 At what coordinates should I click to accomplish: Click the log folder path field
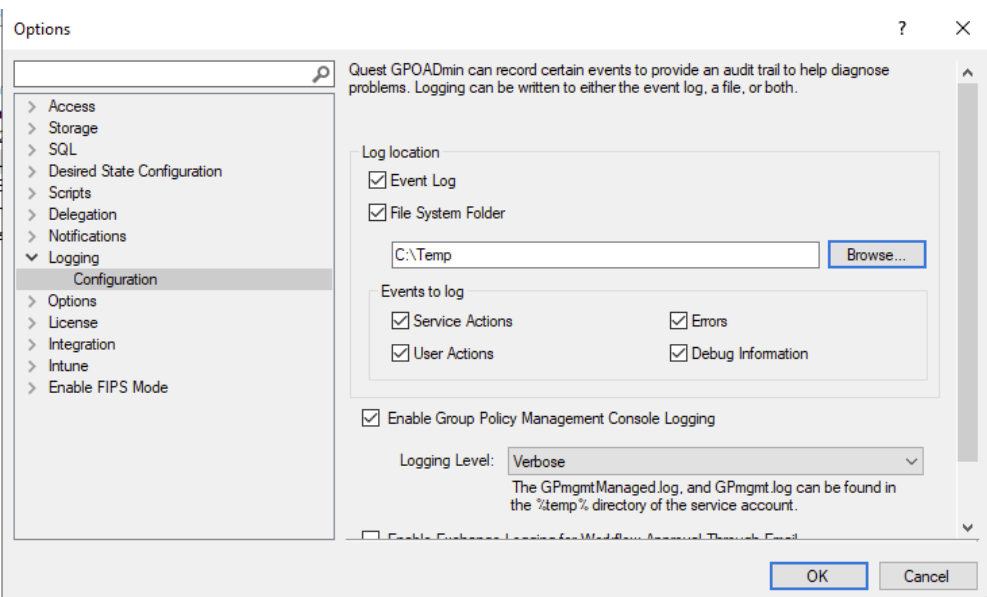605,255
